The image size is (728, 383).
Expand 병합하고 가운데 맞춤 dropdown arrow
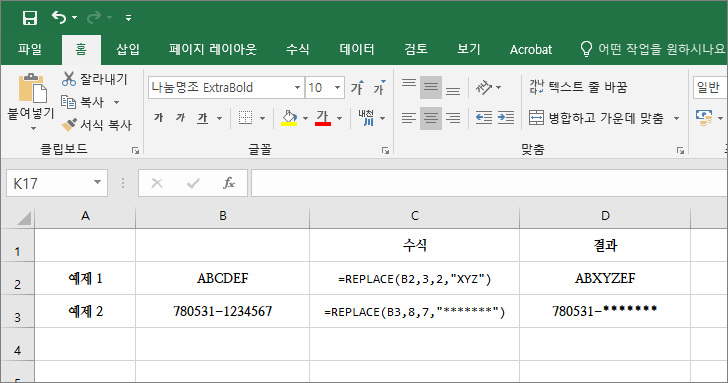tap(676, 118)
